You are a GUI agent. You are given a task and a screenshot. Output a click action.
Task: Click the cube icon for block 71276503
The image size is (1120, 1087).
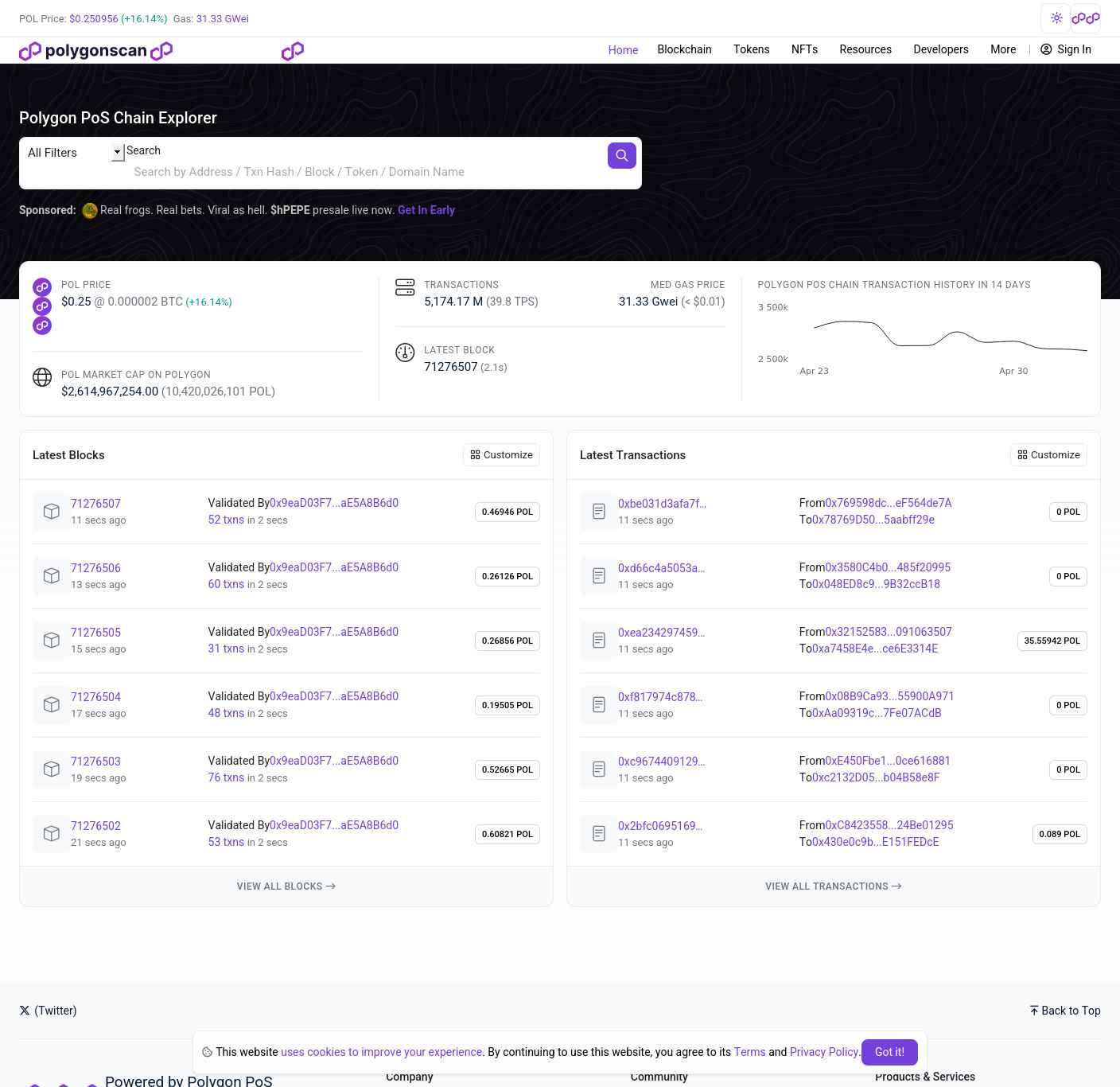[52, 769]
